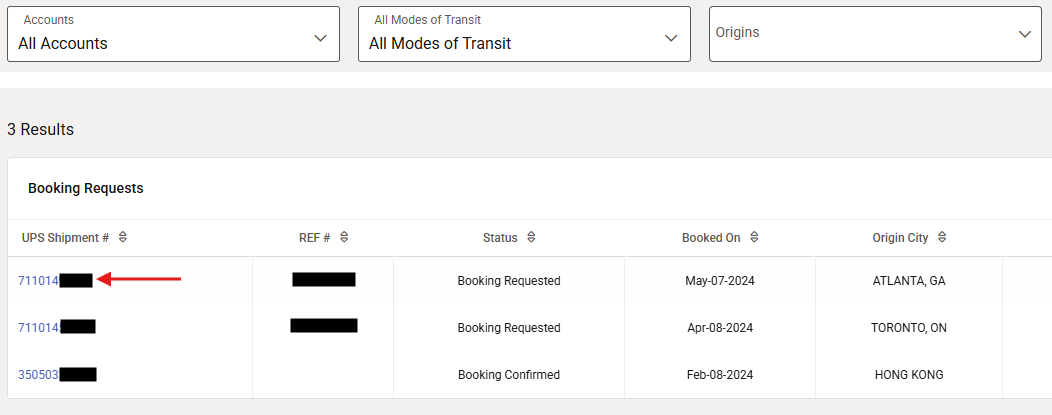The image size is (1052, 415).
Task: Click the May-07-2024 booked date cell
Action: [x=720, y=281]
